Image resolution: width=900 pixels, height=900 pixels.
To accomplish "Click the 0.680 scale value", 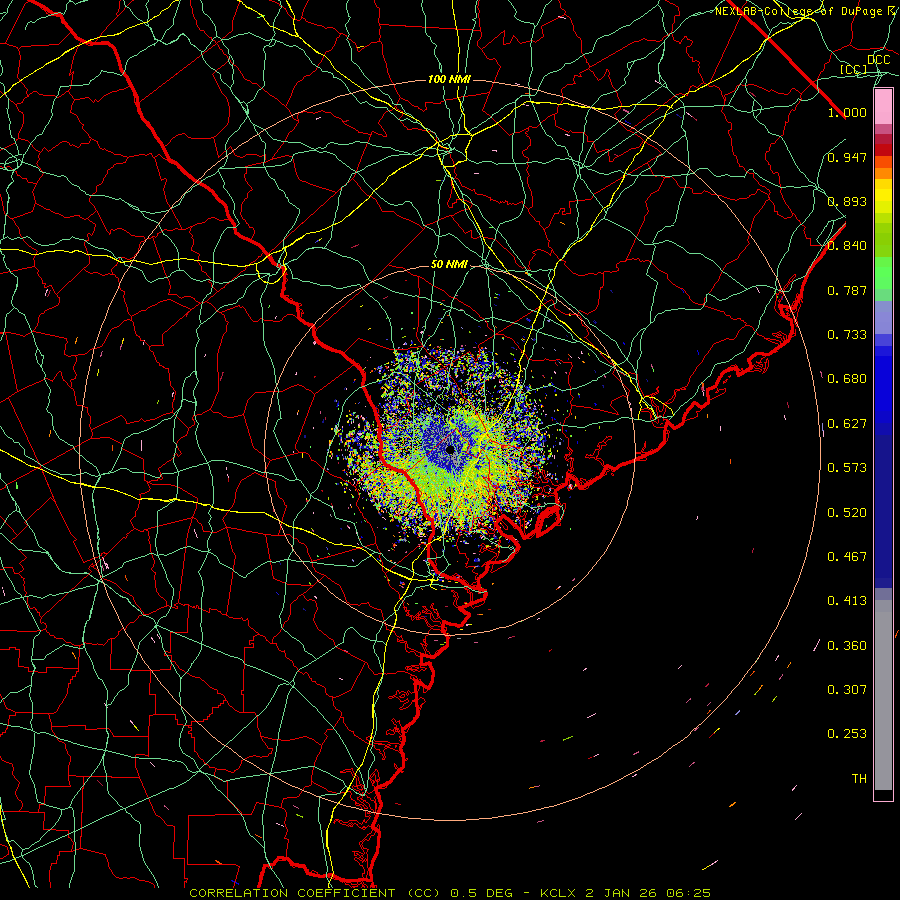I will click(x=847, y=379).
